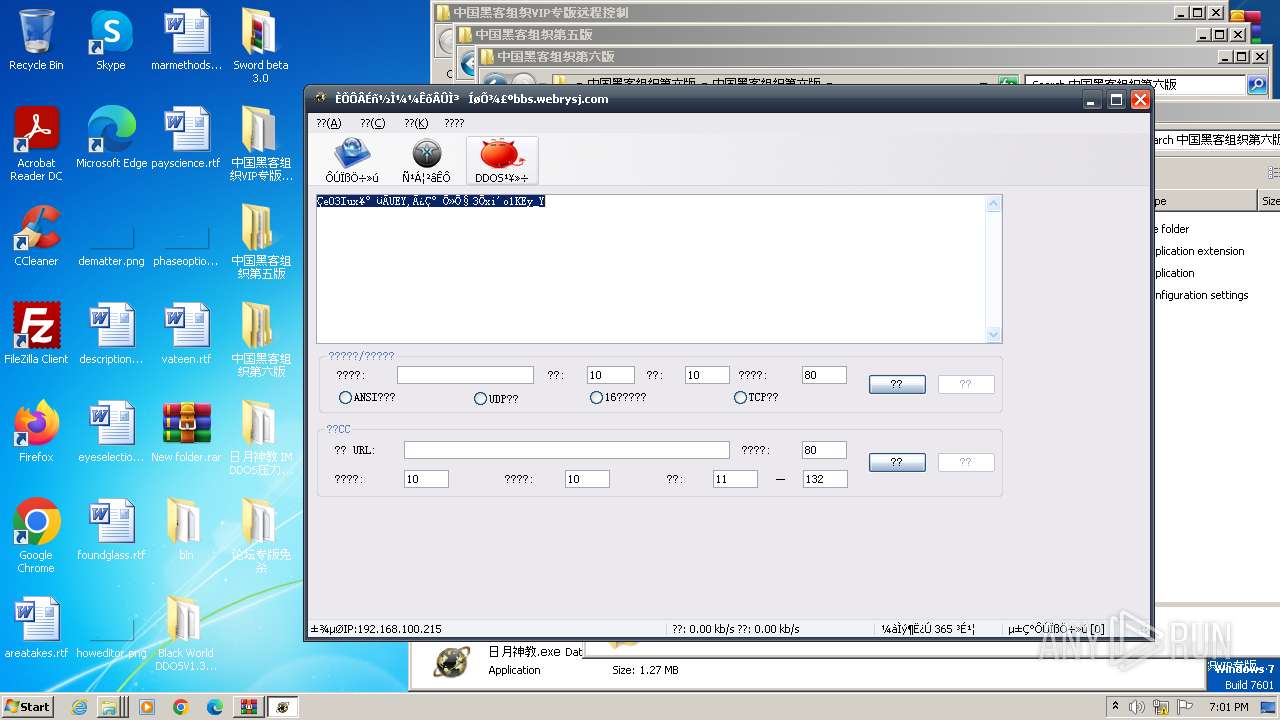The image size is (1280, 720).
Task: Click the port field with 80 in upper section
Action: click(x=824, y=375)
